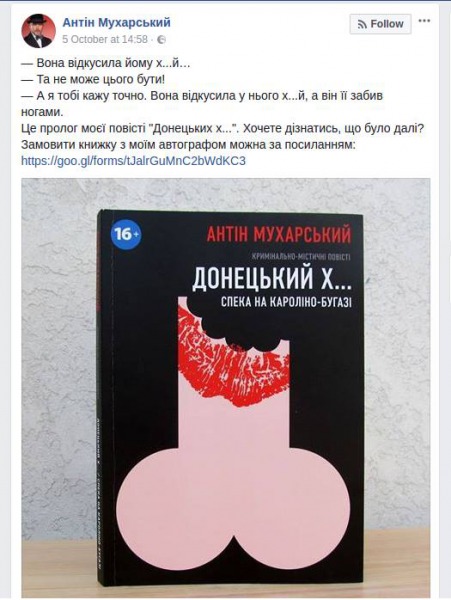Open the goo.gl forms order link
Screen dimensions: 451x600
133,160
